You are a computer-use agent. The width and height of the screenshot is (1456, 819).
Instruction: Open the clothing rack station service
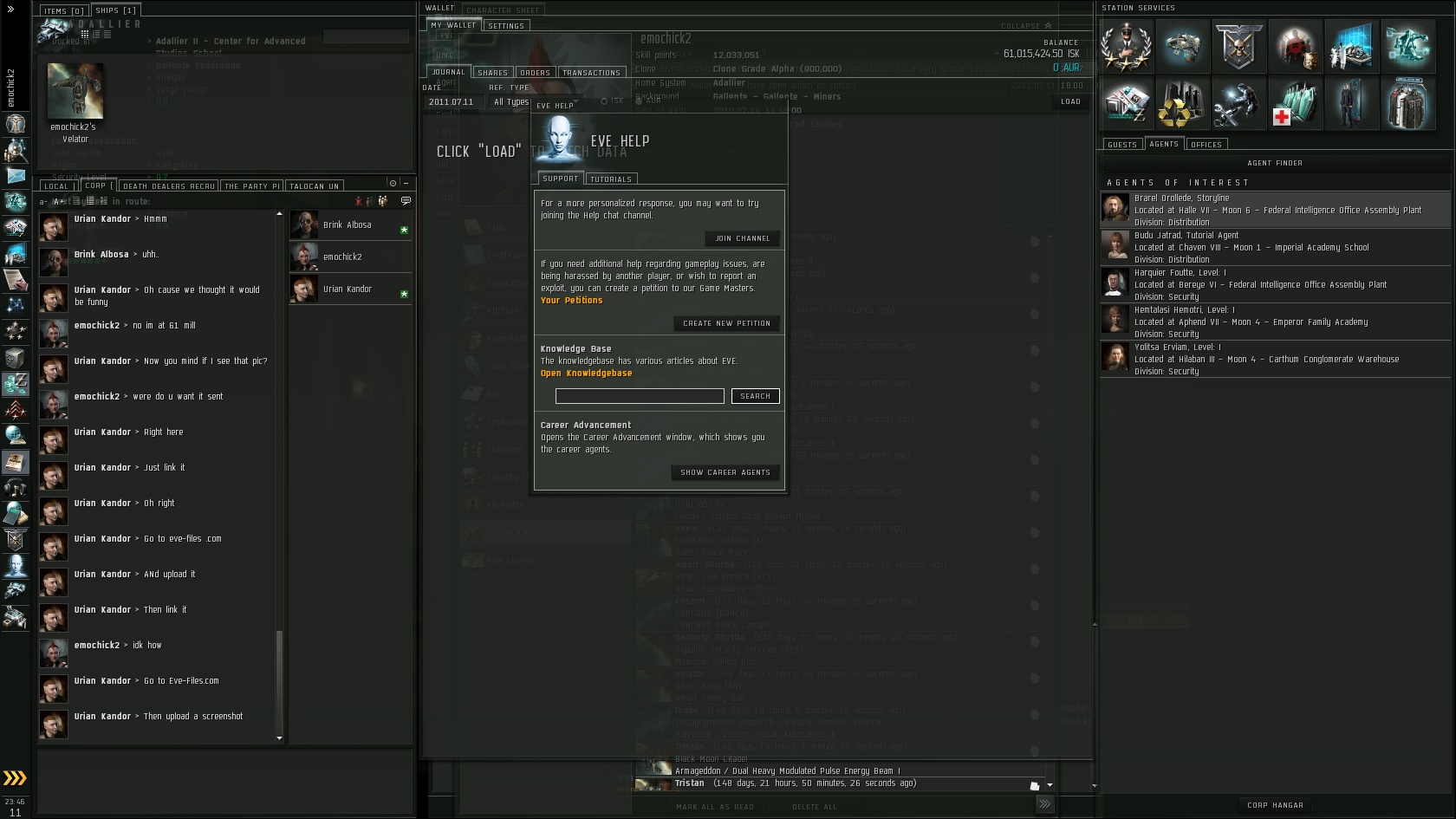pos(1407,103)
